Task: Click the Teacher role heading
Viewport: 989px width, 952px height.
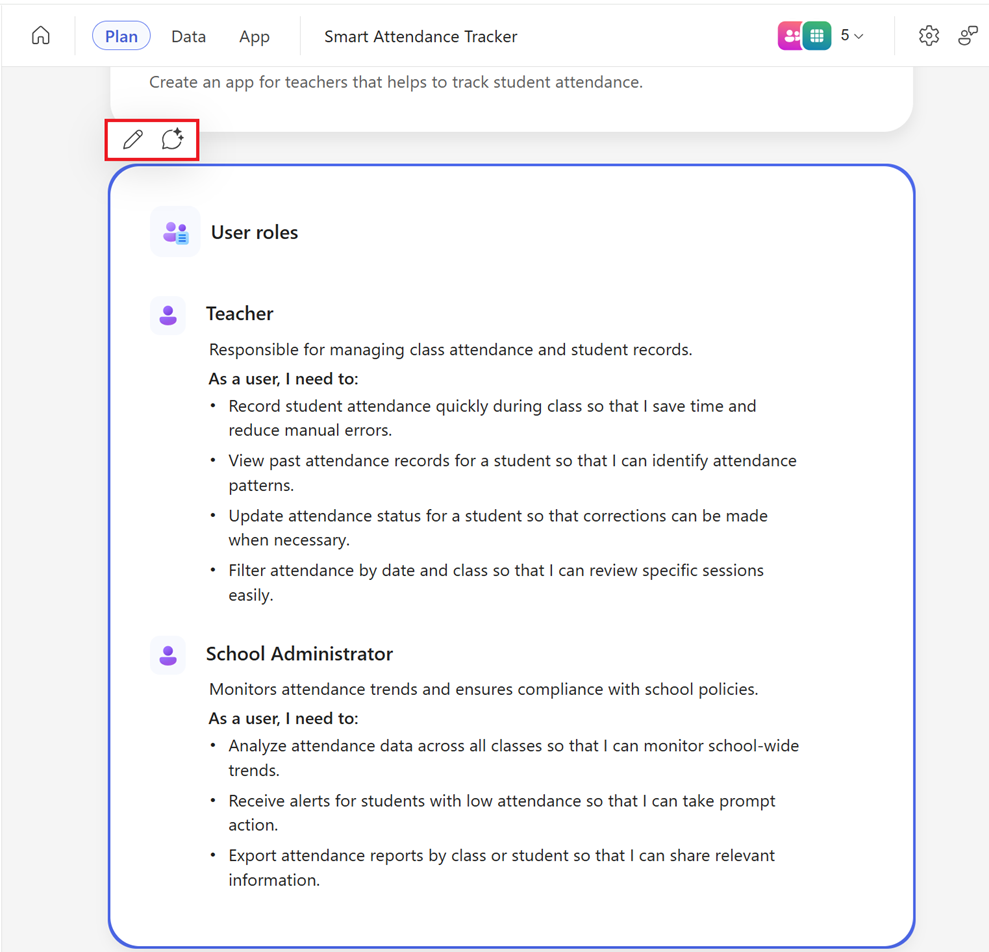Action: (x=240, y=313)
